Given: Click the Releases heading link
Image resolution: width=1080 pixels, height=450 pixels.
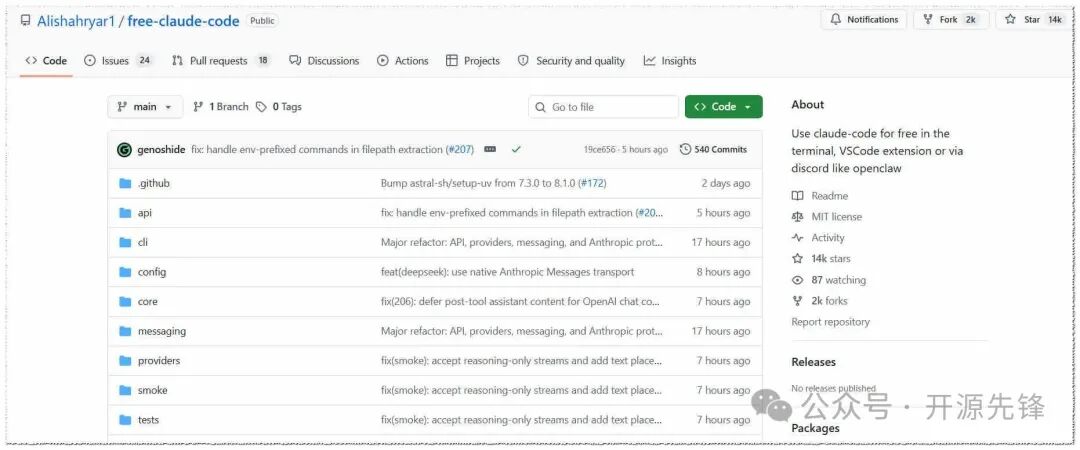Looking at the screenshot, I should (x=813, y=362).
